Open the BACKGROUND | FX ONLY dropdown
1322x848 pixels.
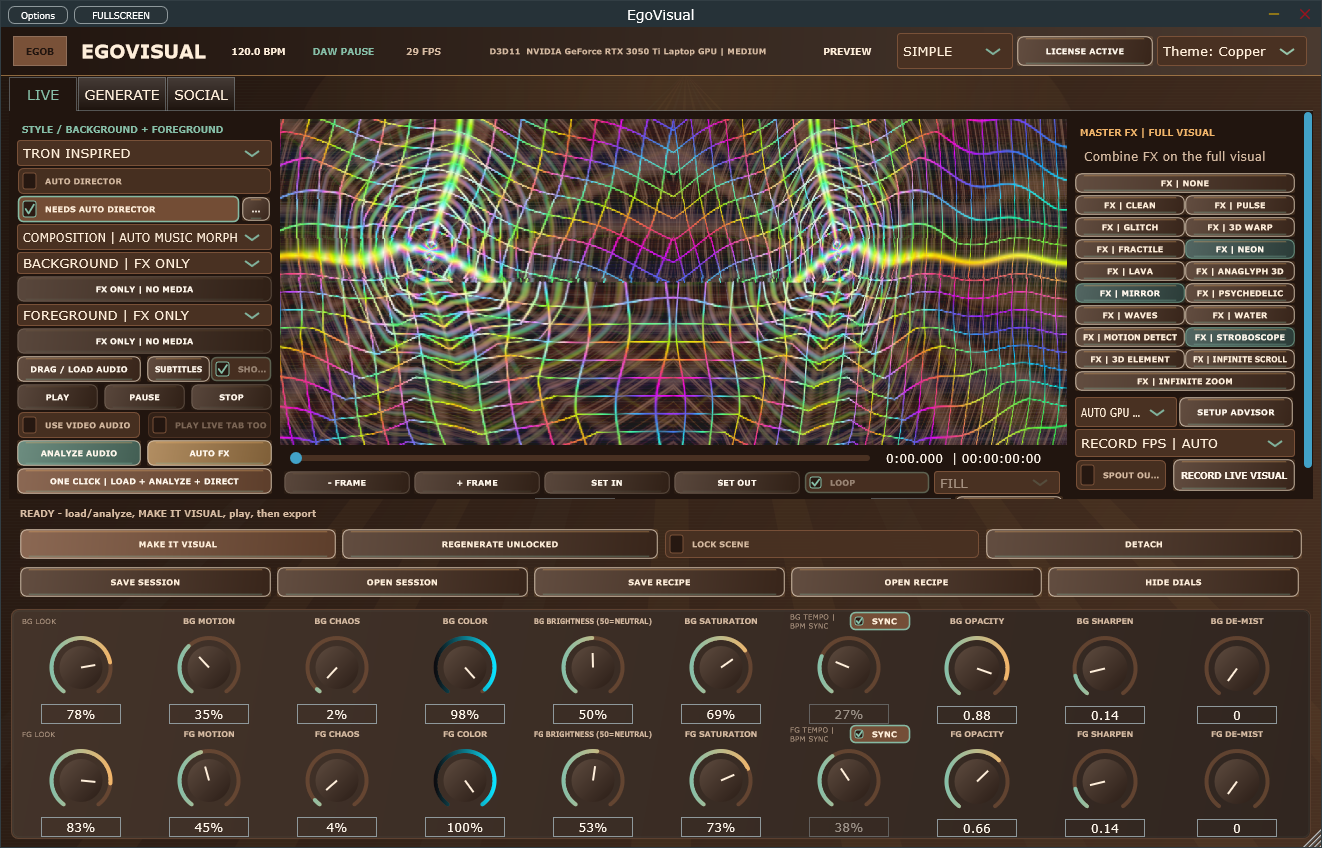(144, 263)
